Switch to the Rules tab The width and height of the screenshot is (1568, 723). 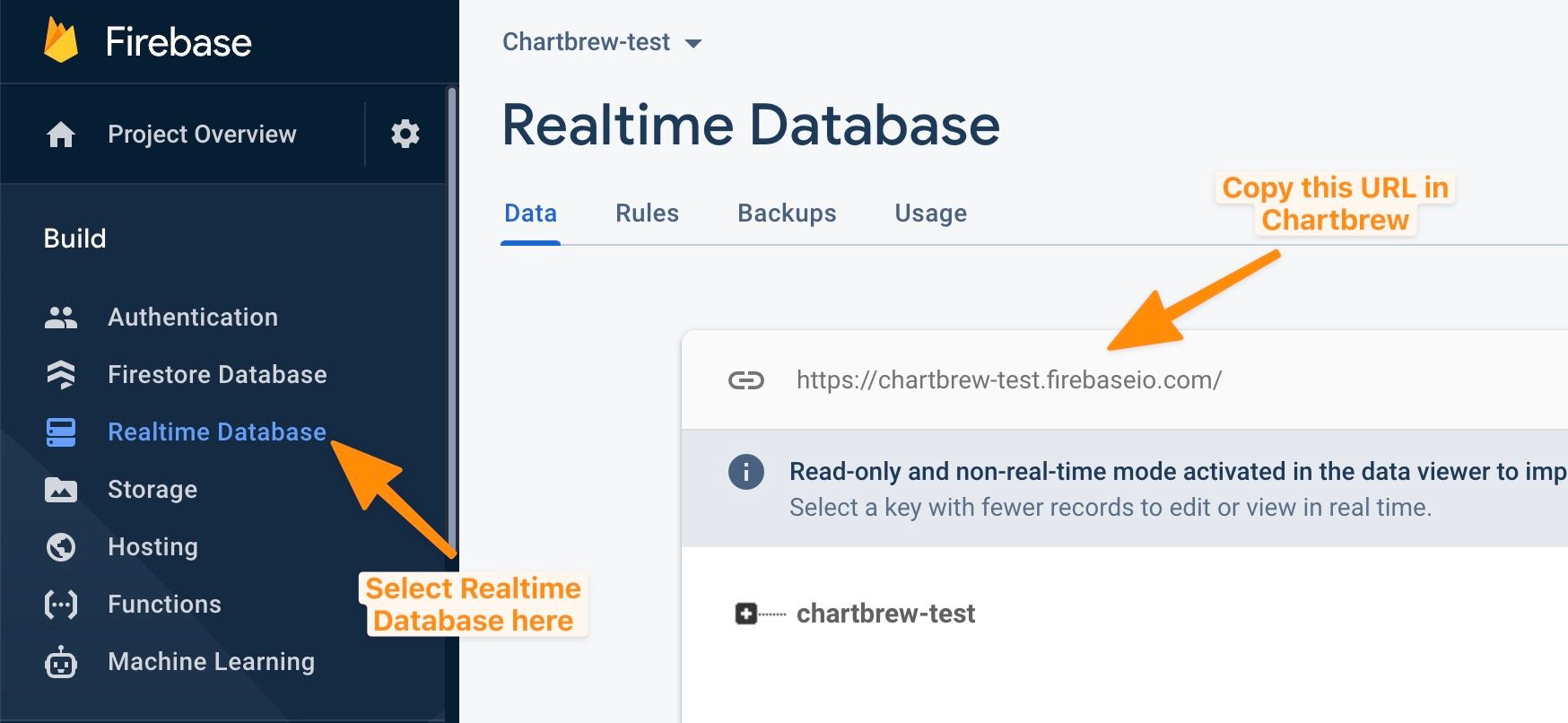pyautogui.click(x=647, y=213)
